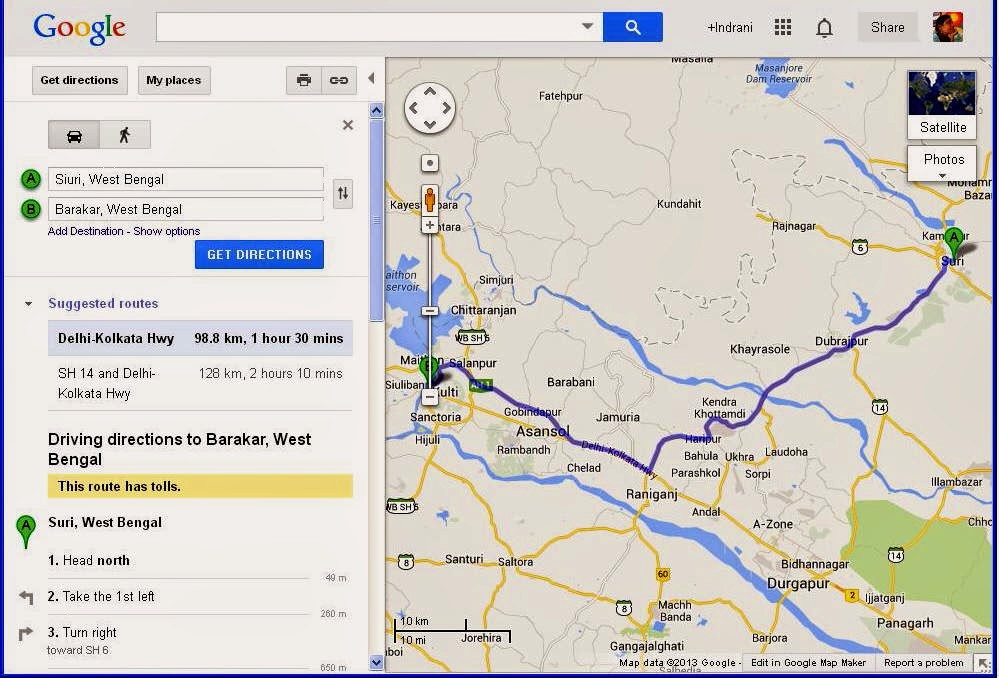Click inside the Barakar destination input field
Viewport: 999px width, 678px height.
(x=185, y=209)
